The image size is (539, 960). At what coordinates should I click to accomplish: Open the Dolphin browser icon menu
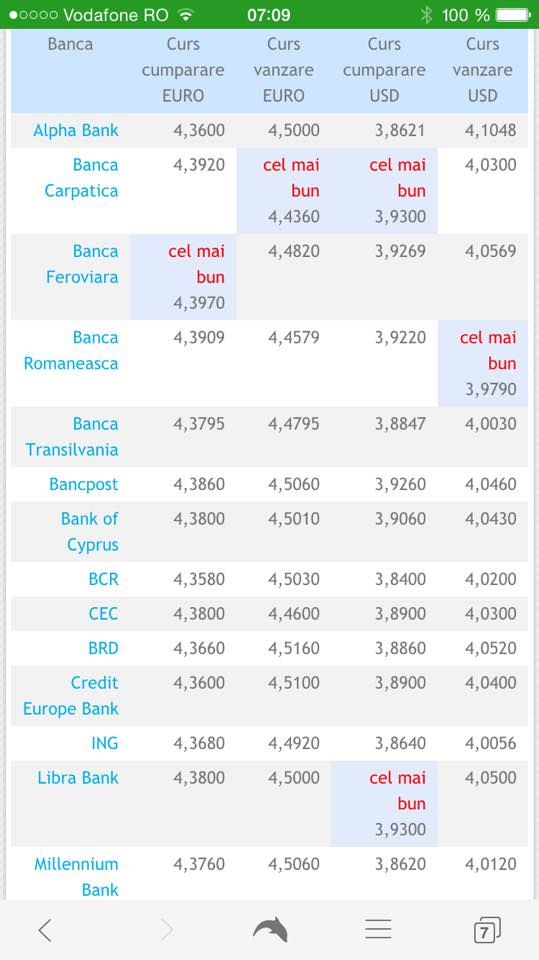(x=270, y=931)
